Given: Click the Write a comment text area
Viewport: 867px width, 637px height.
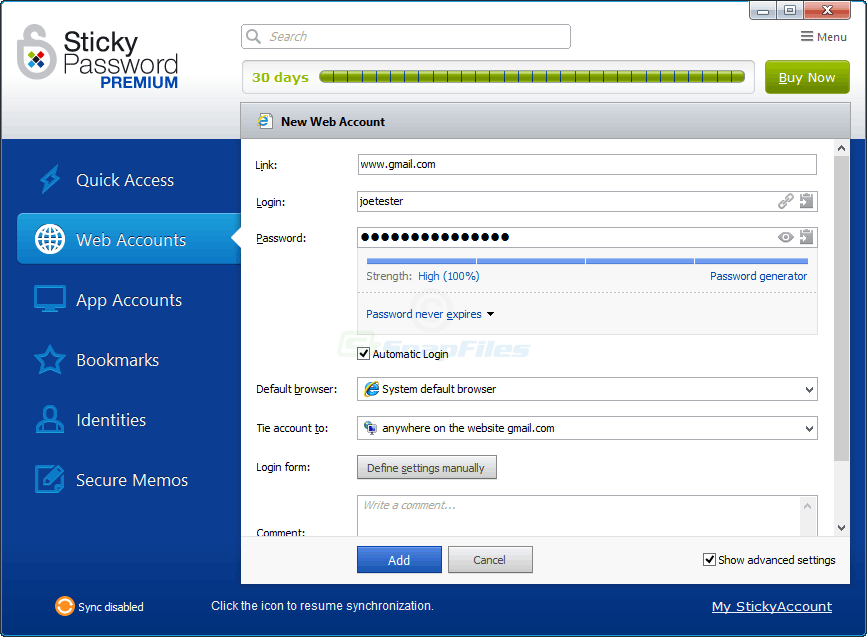Looking at the screenshot, I should point(578,516).
